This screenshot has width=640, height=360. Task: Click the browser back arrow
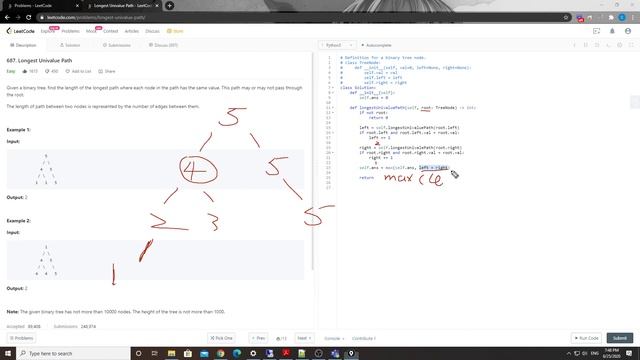pos(7,18)
